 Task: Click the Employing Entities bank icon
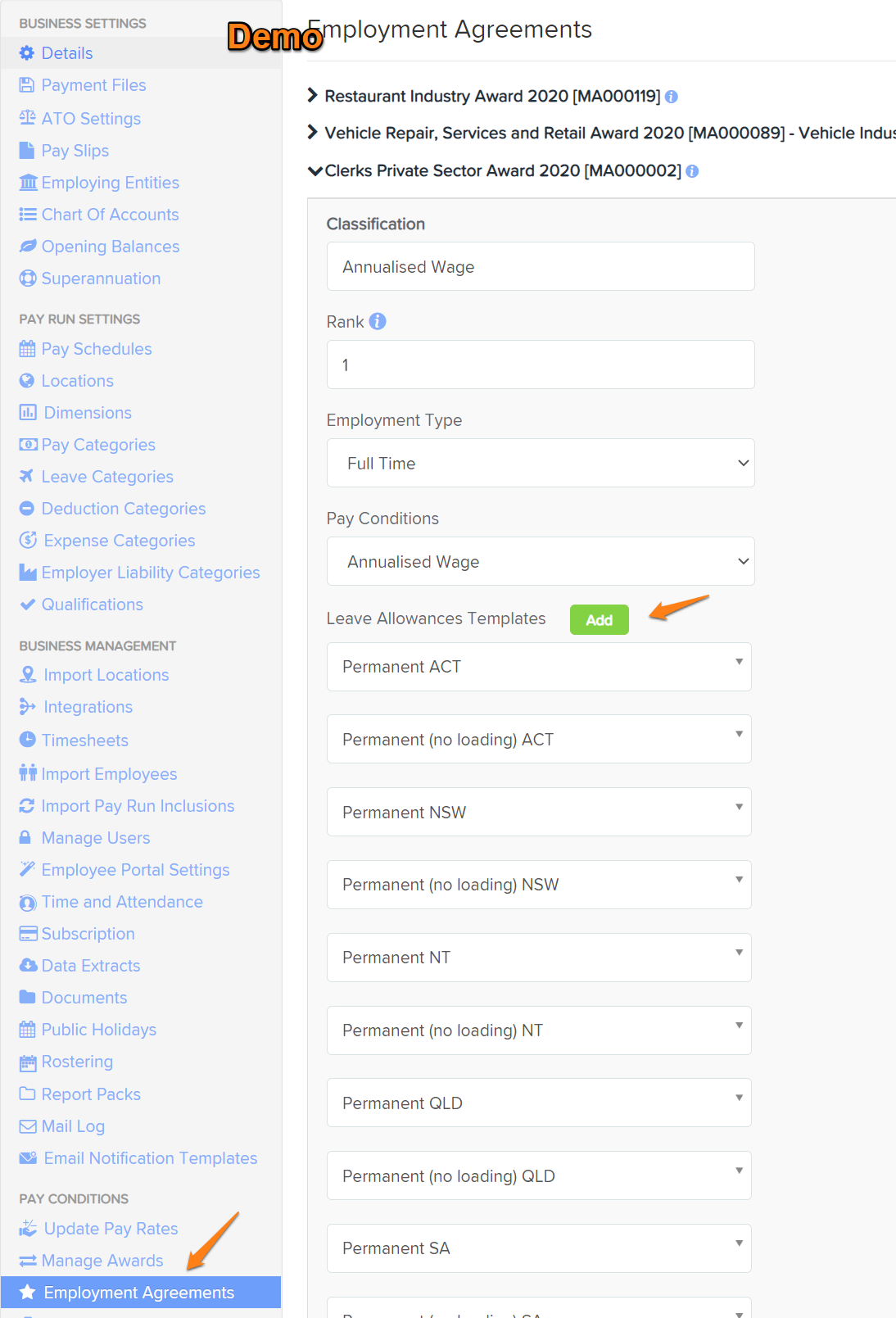click(x=28, y=182)
